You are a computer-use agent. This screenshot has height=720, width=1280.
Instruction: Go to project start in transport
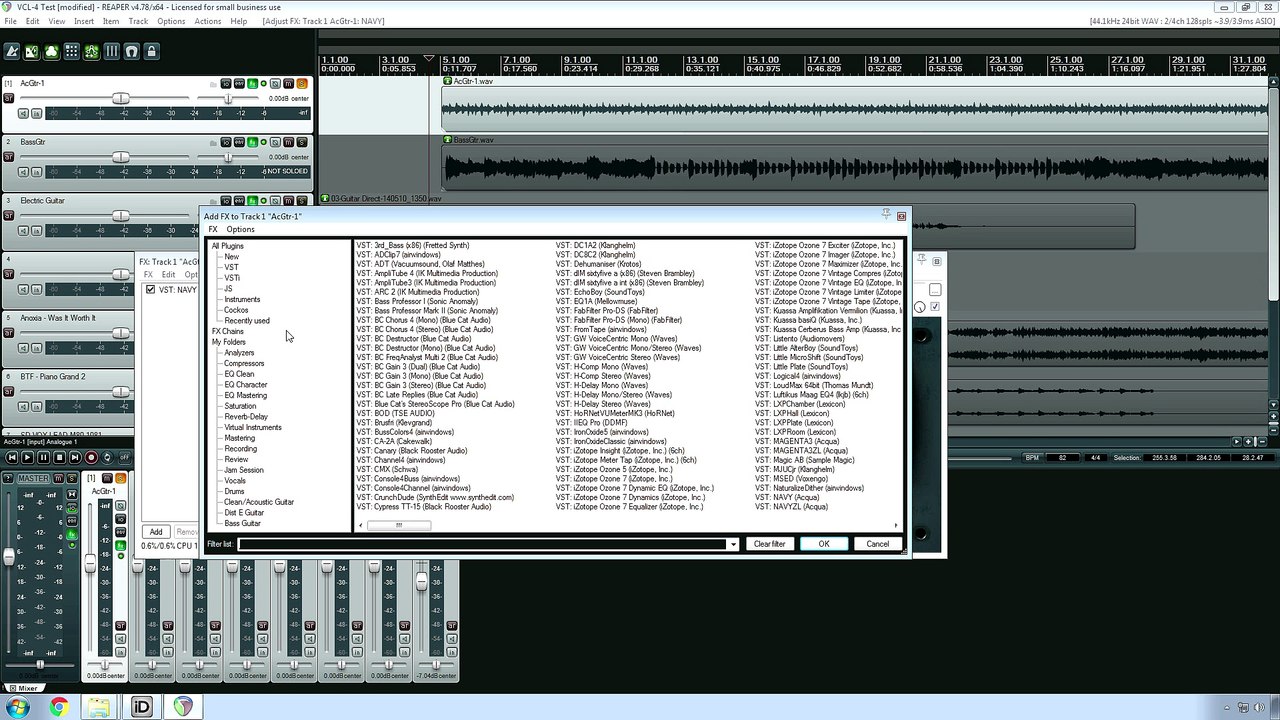(x=11, y=457)
